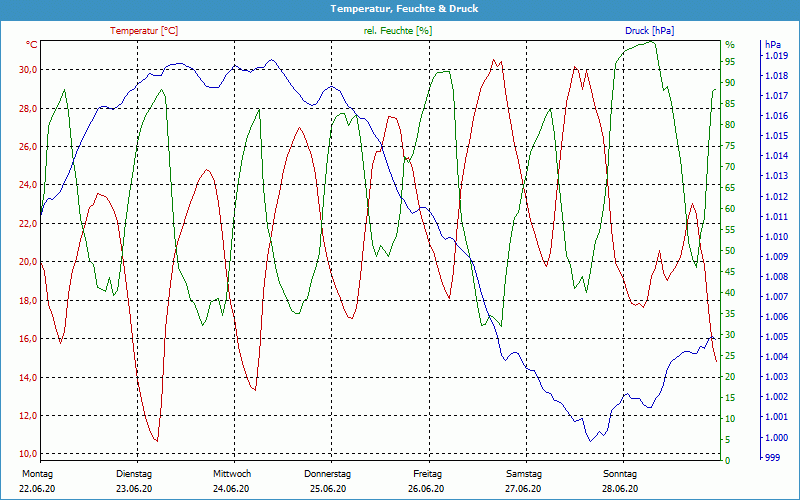This screenshot has width=800, height=500.
Task: Click the '20,0' temperature axis value
Action: pyautogui.click(x=28, y=262)
